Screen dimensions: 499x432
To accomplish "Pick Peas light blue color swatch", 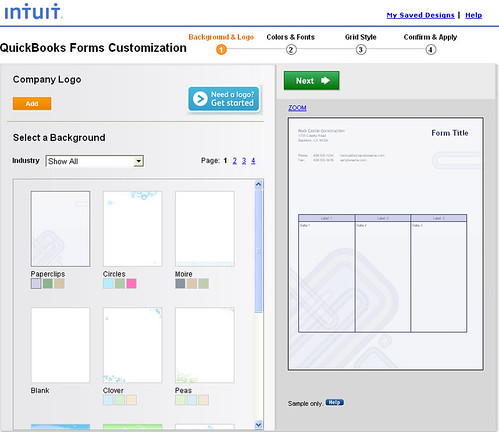I will click(192, 400).
